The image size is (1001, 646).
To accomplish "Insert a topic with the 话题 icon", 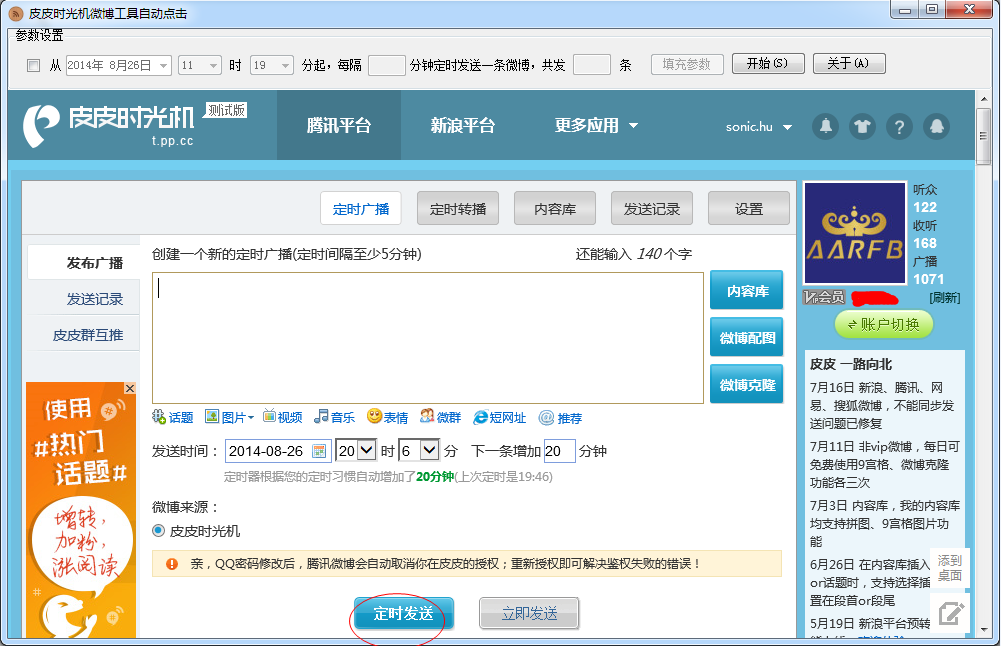I will 172,417.
